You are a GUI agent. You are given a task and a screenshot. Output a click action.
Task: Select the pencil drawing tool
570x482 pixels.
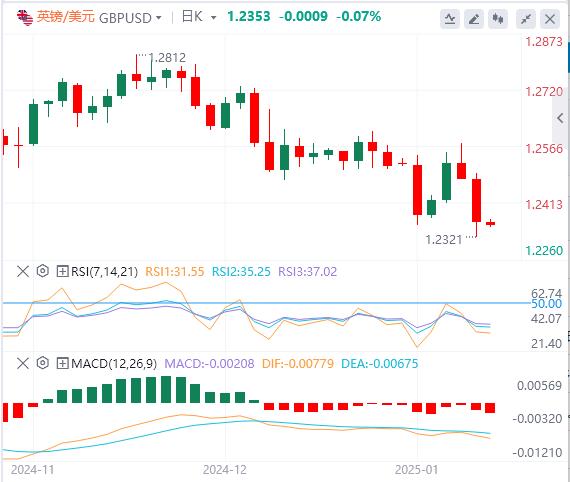pyautogui.click(x=474, y=19)
